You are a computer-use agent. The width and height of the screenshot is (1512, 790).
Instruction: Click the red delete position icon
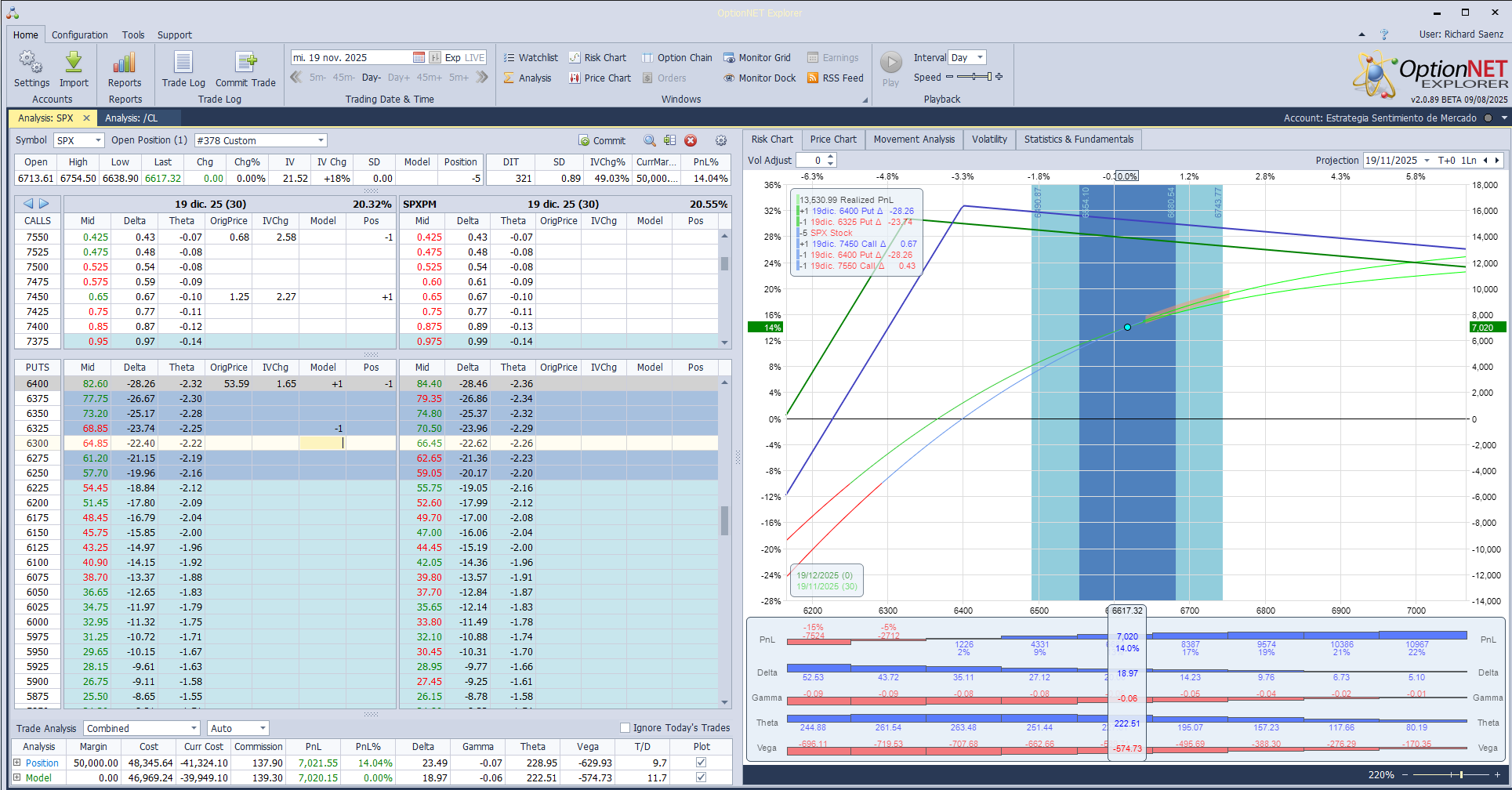pos(691,140)
